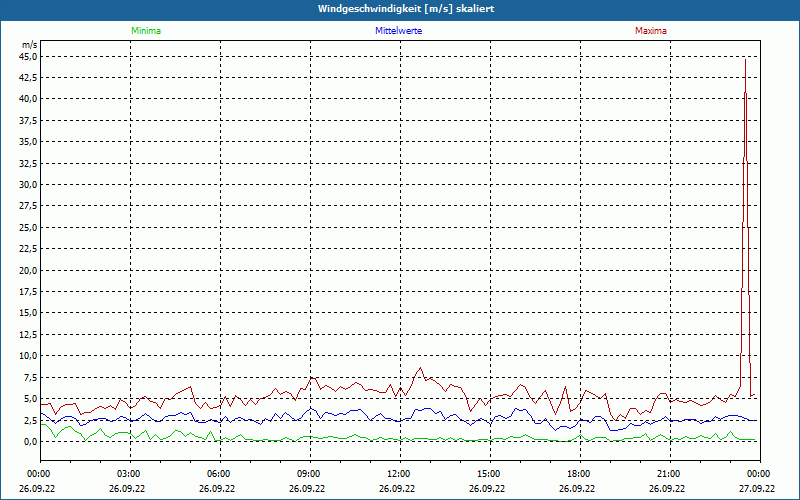The width and height of the screenshot is (800, 500).
Task: Click the 0,0 y-axis value
Action: tap(31, 441)
